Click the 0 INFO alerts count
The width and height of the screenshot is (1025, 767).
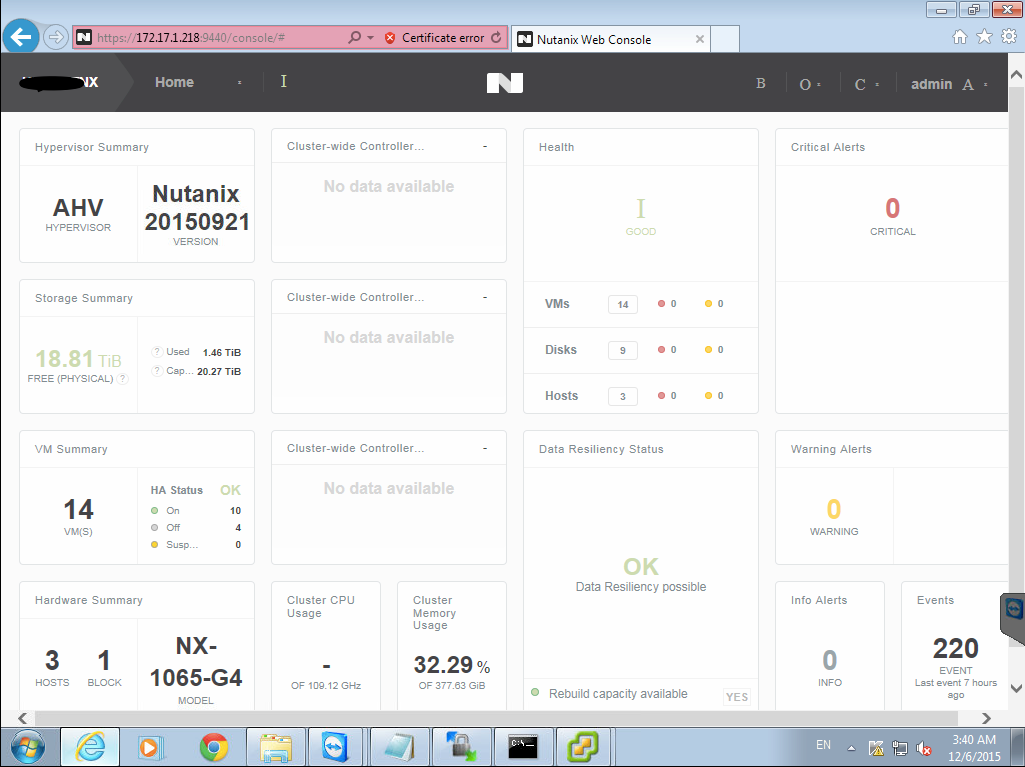(830, 660)
